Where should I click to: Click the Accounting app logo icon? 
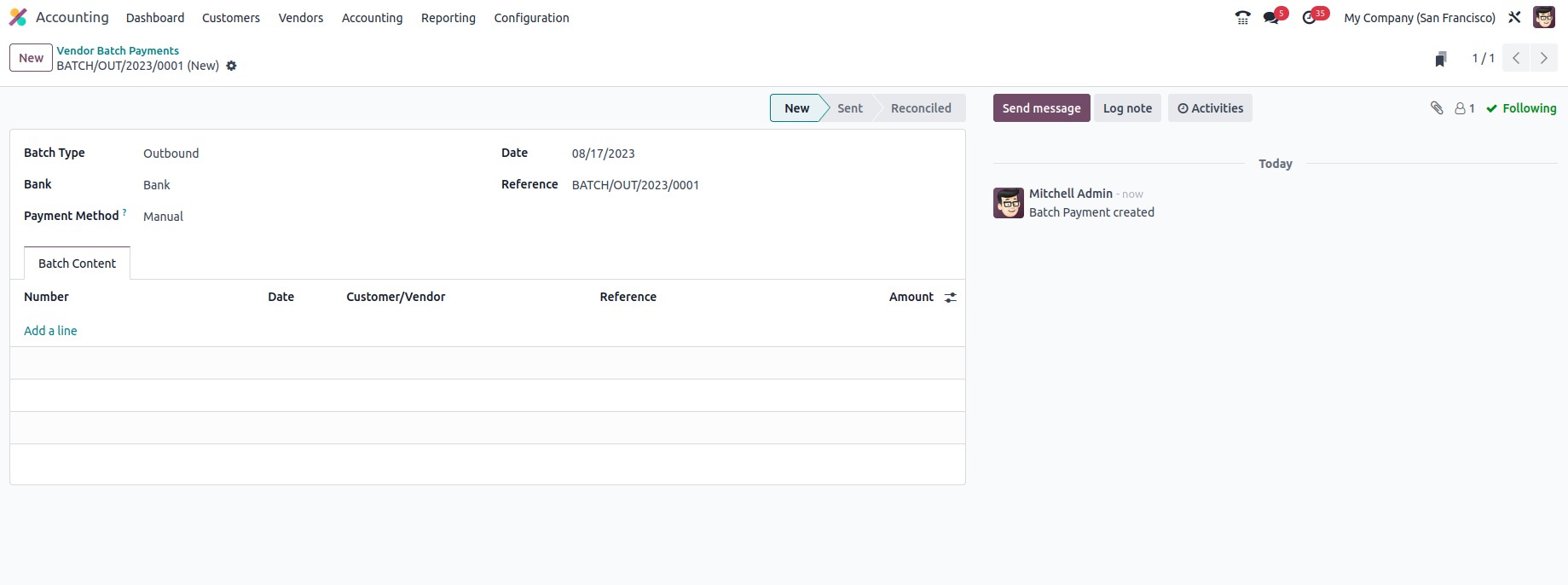click(x=18, y=17)
